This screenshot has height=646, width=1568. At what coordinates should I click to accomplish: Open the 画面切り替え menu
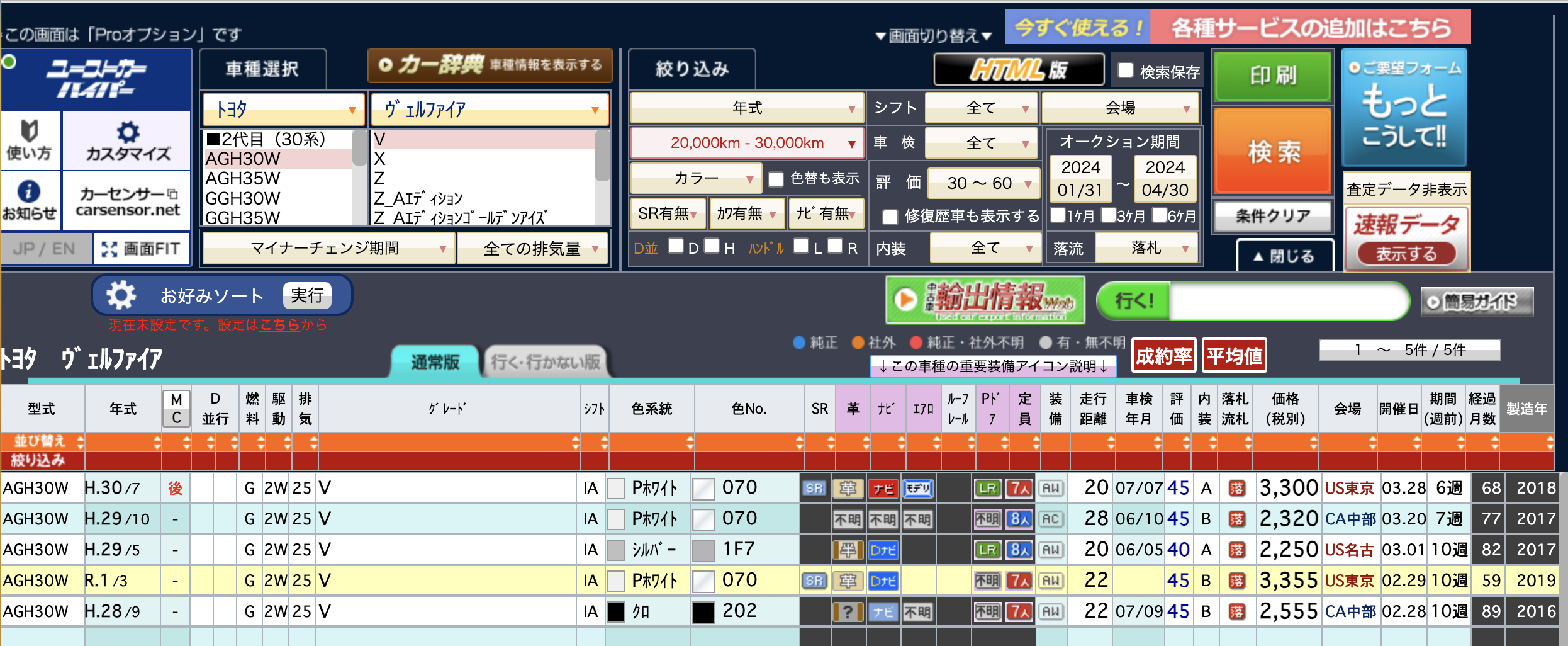tap(934, 36)
